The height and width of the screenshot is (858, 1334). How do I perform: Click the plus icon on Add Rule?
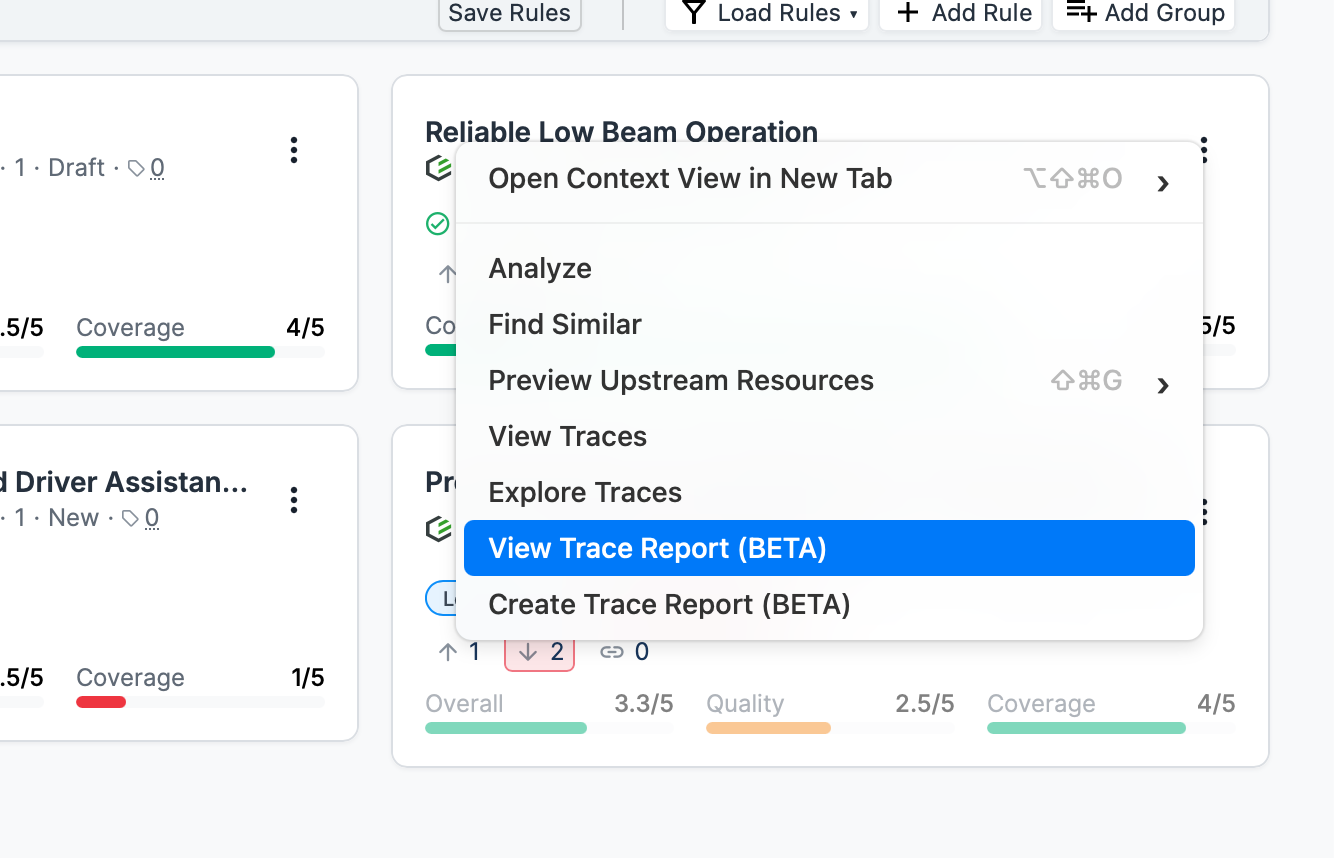tap(907, 13)
